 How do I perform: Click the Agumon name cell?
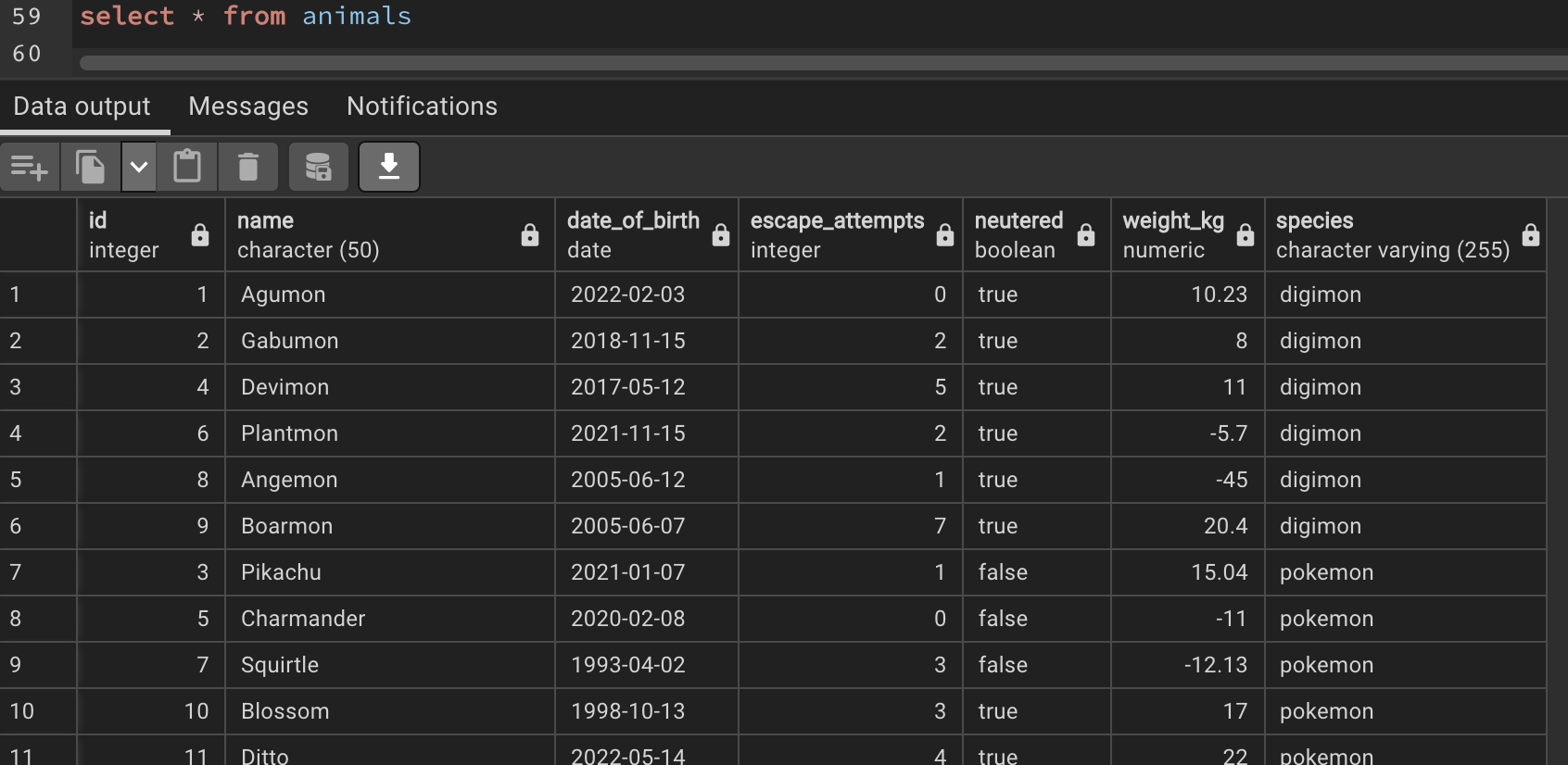[x=390, y=295]
